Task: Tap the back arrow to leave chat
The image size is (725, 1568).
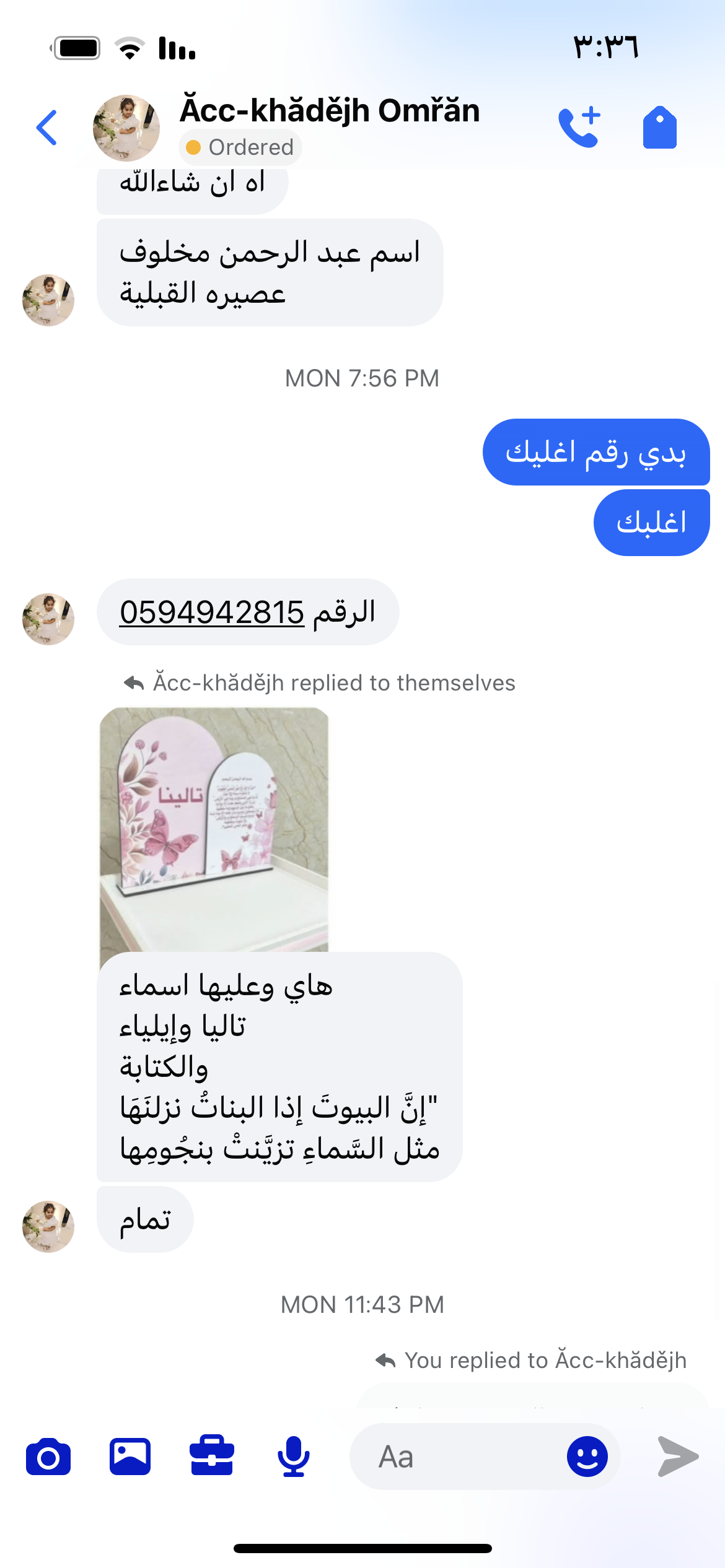Action: (x=47, y=128)
